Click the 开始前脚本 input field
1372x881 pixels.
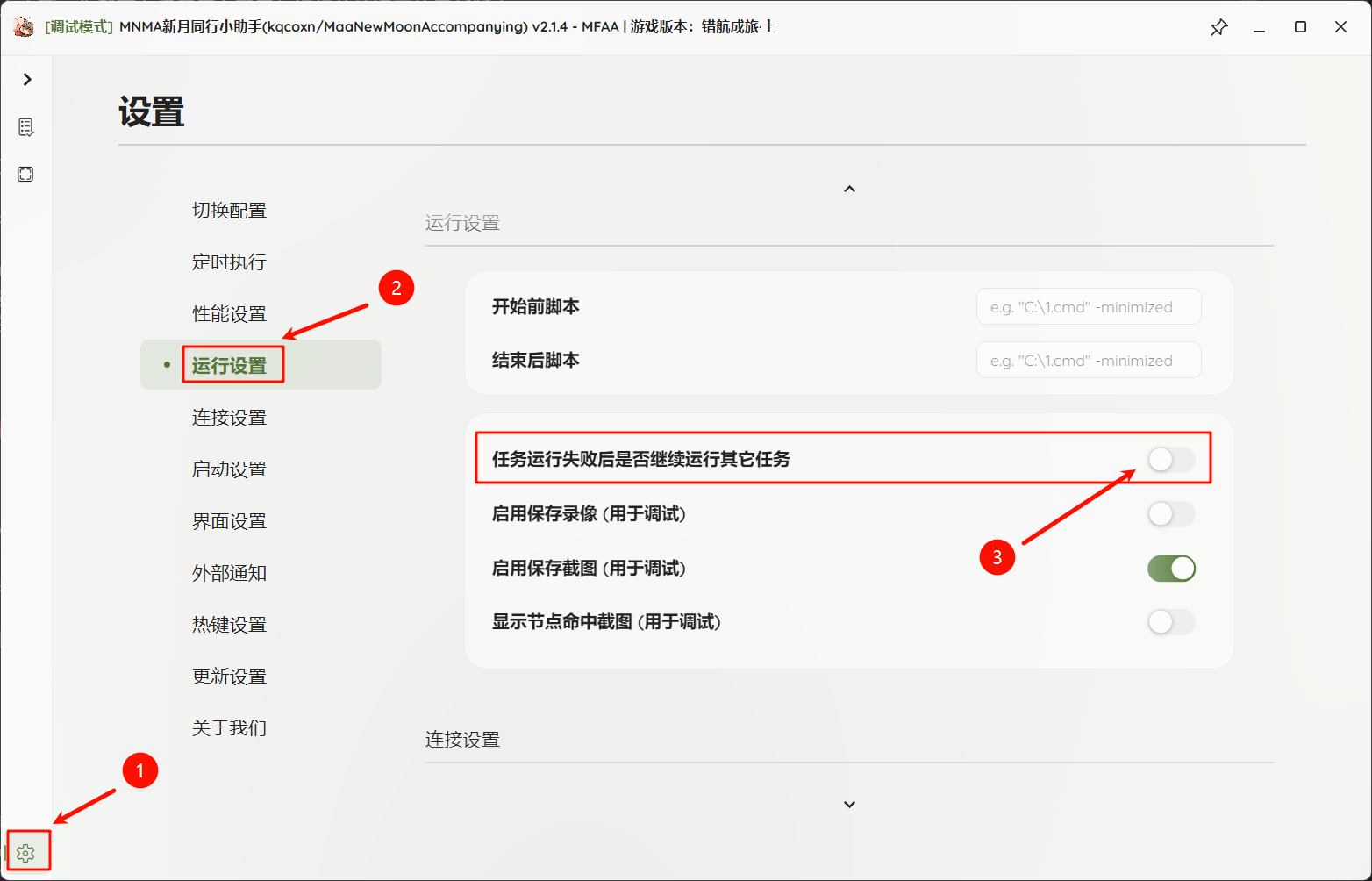[x=1089, y=306]
